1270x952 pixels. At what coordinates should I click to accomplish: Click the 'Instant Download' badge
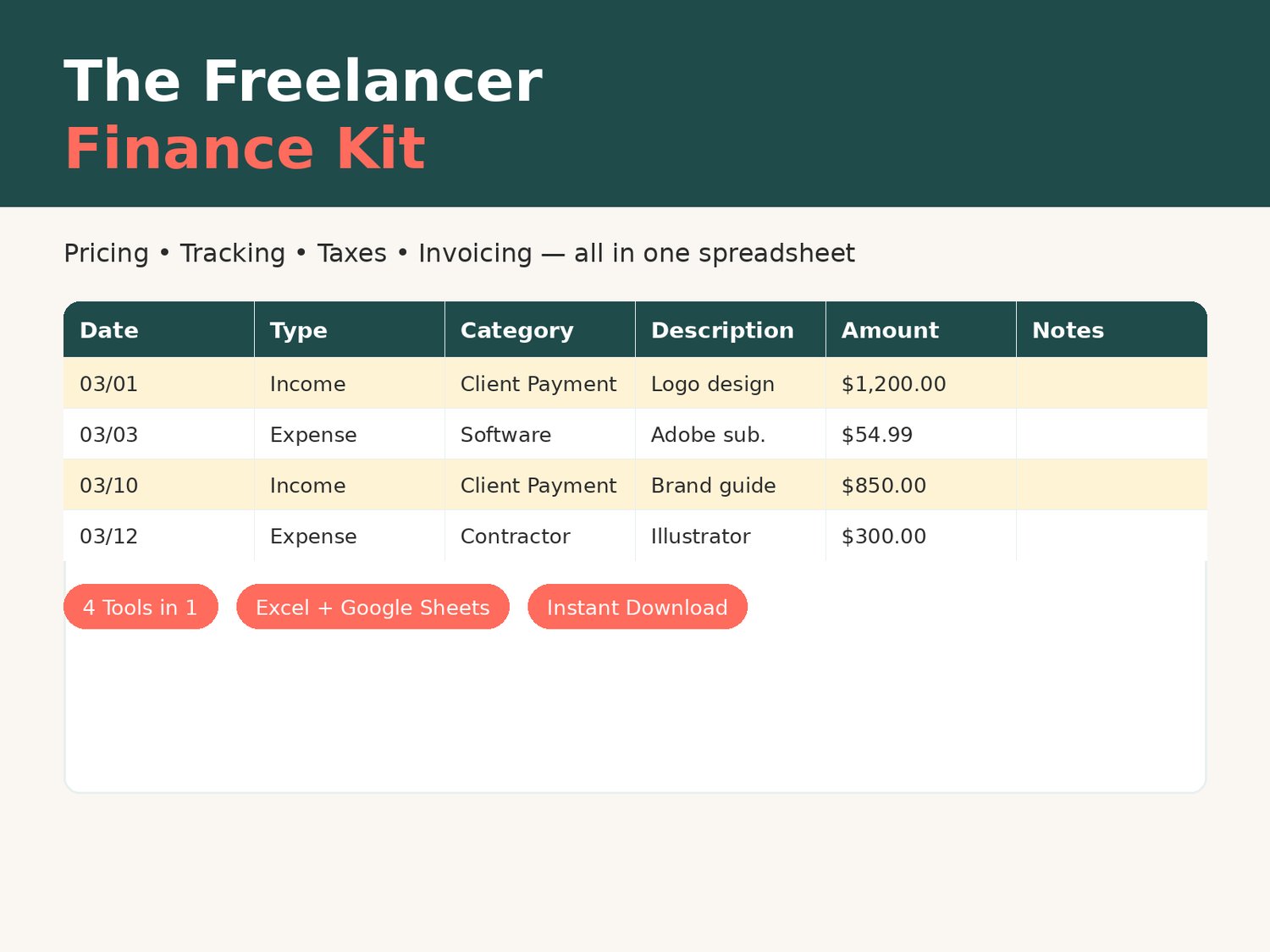click(638, 607)
